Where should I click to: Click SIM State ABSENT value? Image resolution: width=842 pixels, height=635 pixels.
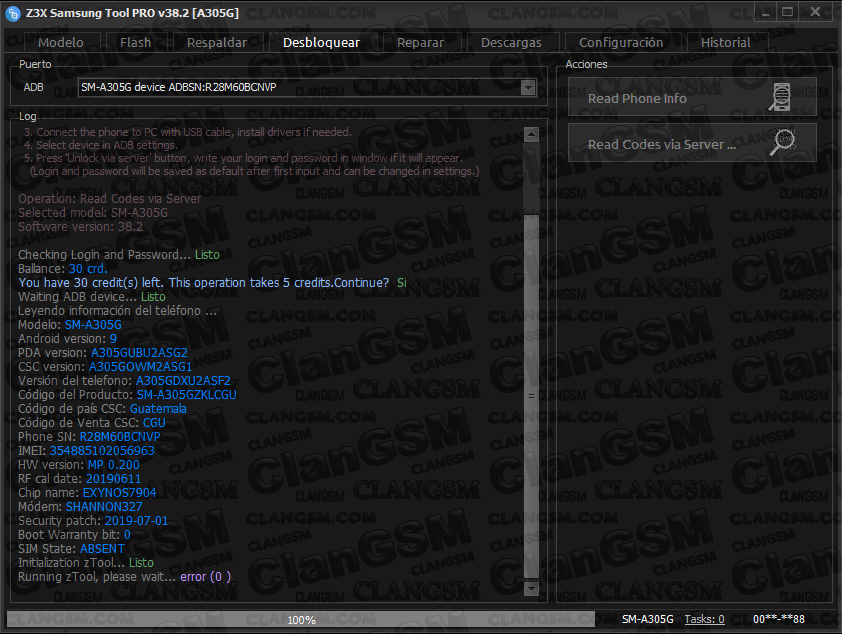(102, 549)
